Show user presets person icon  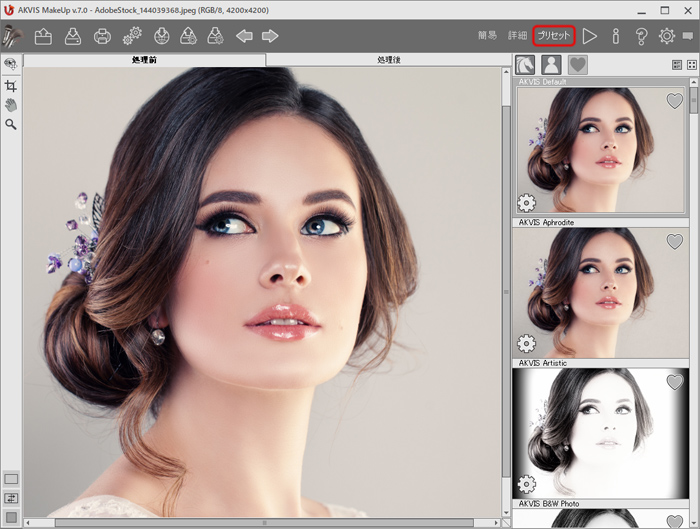tap(551, 65)
